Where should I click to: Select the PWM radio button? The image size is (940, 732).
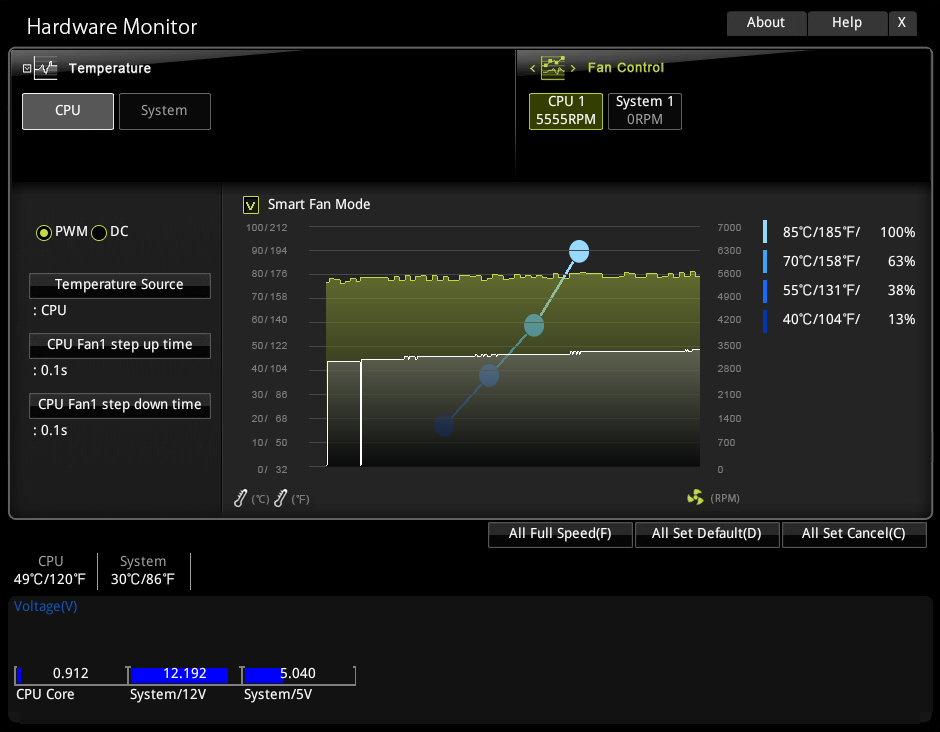tap(44, 232)
